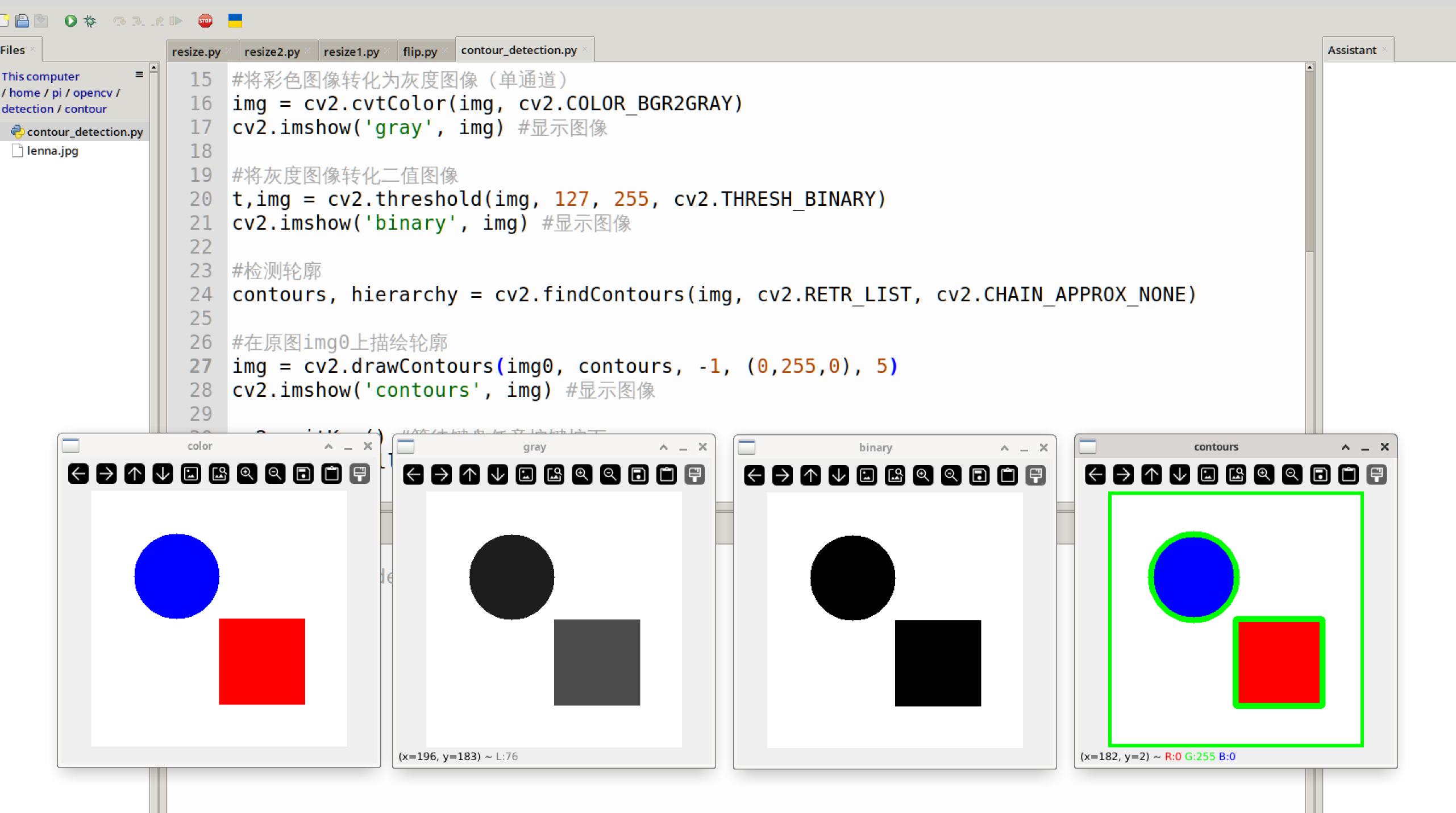
Task: Zoom in on the color window image
Action: pos(247,474)
